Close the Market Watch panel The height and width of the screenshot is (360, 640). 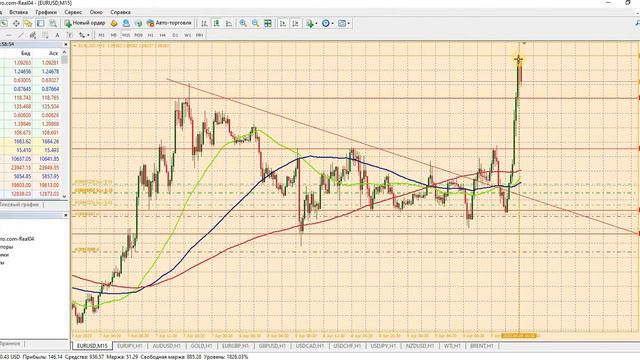66,44
